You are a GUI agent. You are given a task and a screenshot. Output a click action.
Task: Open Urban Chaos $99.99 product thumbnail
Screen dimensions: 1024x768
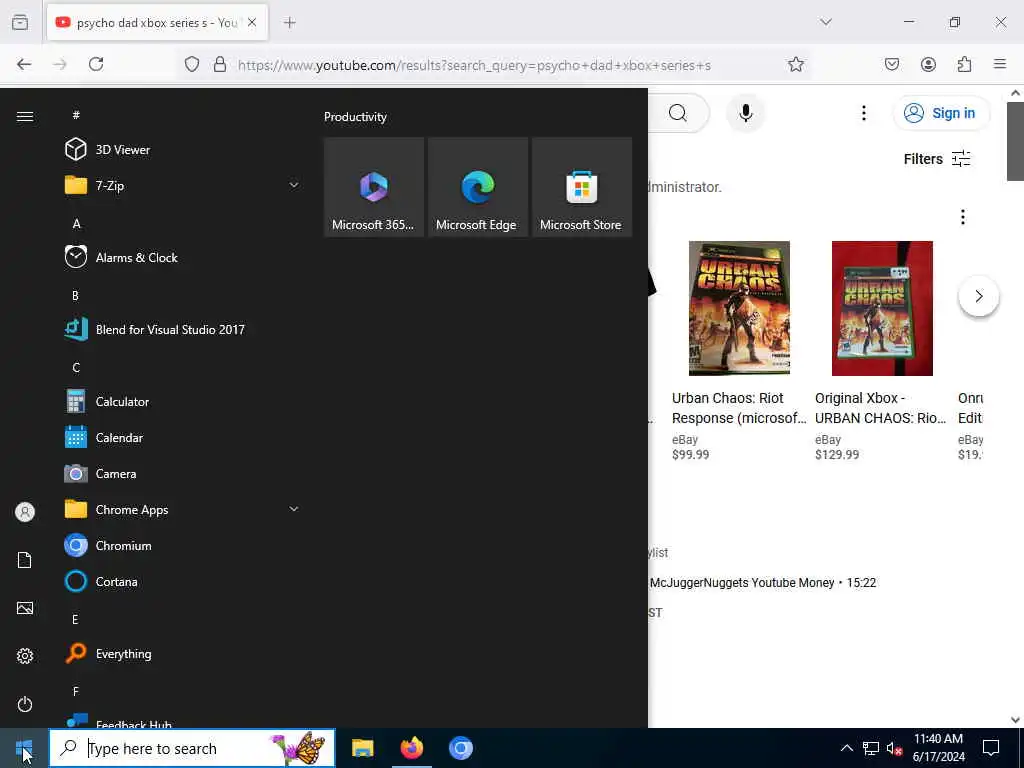pos(739,308)
